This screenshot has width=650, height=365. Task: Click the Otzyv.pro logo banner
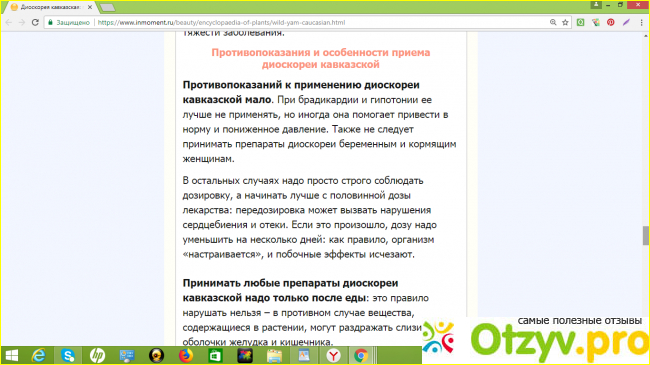coord(536,341)
